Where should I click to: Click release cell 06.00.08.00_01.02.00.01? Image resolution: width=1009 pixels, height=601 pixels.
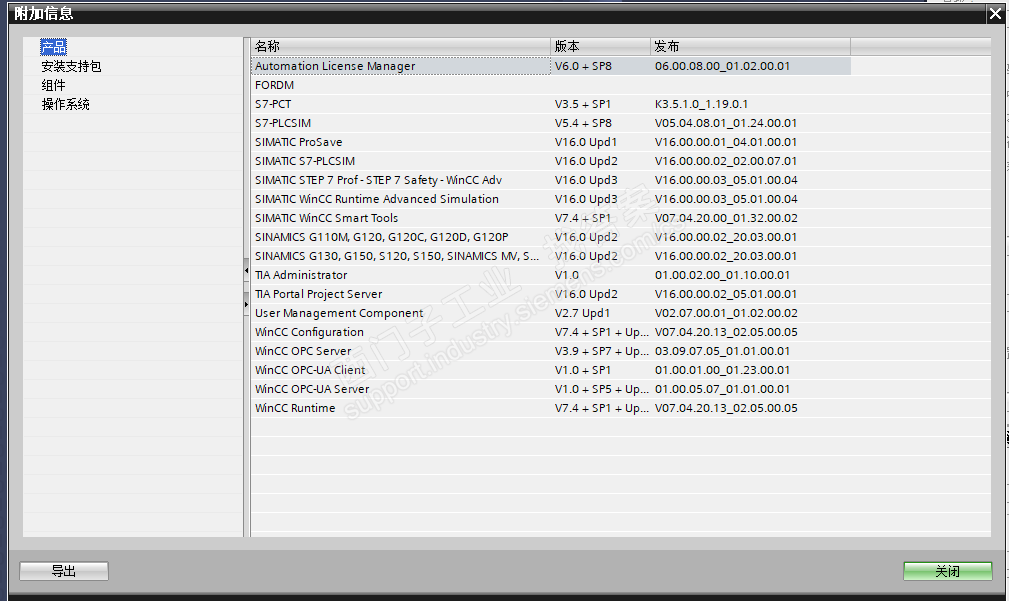722,66
